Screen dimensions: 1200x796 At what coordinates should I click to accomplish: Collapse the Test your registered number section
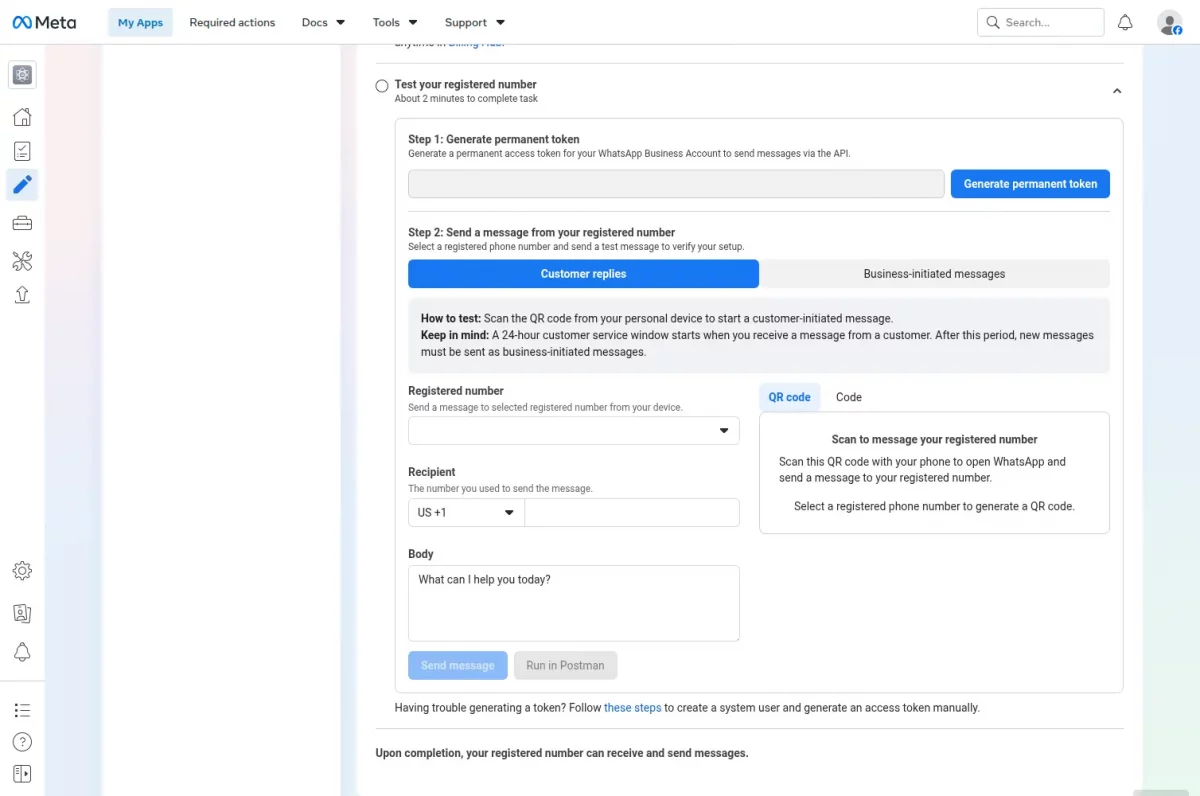point(1117,91)
